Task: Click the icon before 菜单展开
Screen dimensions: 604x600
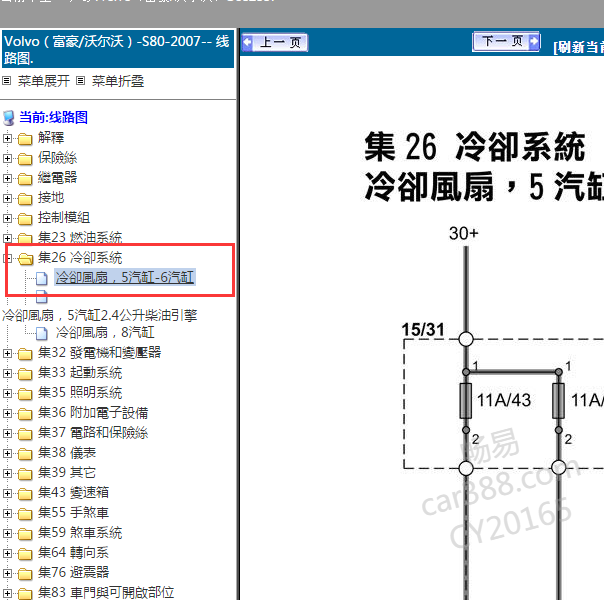Action: pos(7,81)
